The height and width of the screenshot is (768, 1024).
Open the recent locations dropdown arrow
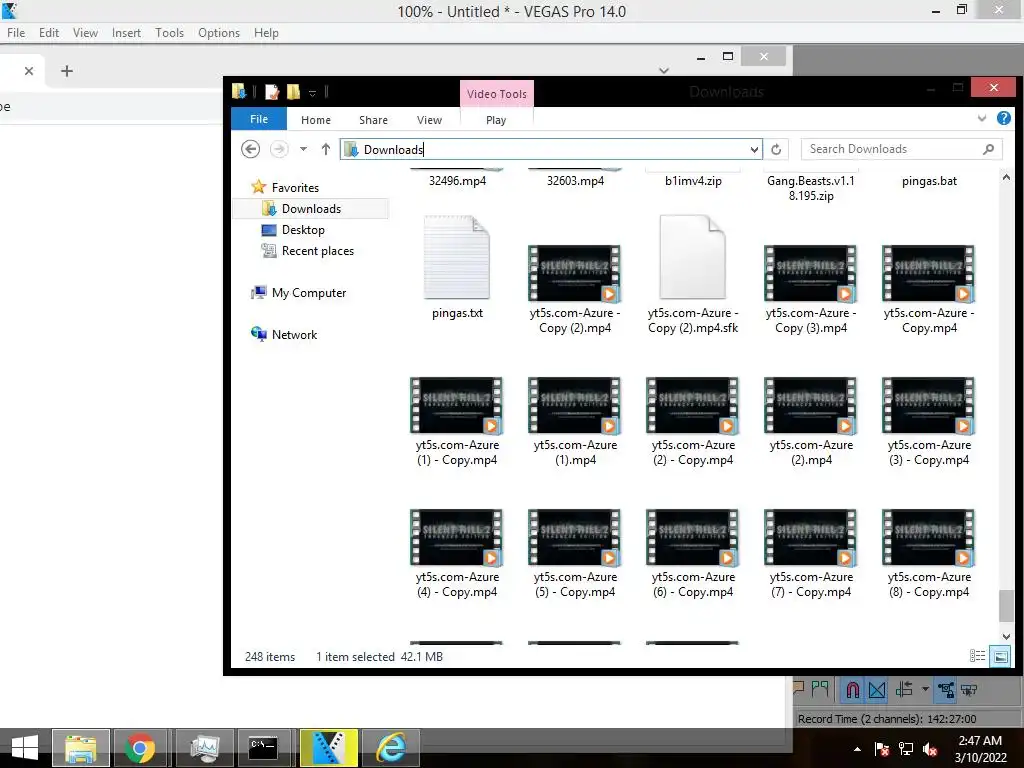click(304, 150)
